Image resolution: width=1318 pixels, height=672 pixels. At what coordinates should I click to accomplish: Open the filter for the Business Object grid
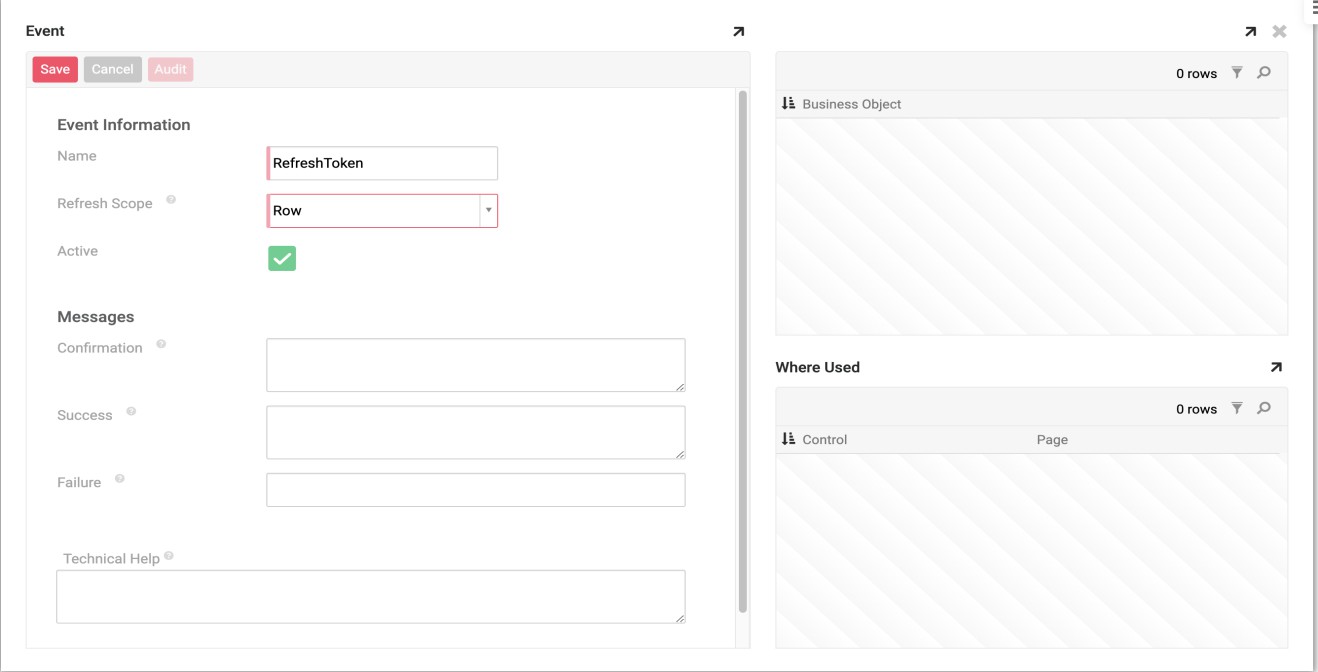(x=1237, y=72)
